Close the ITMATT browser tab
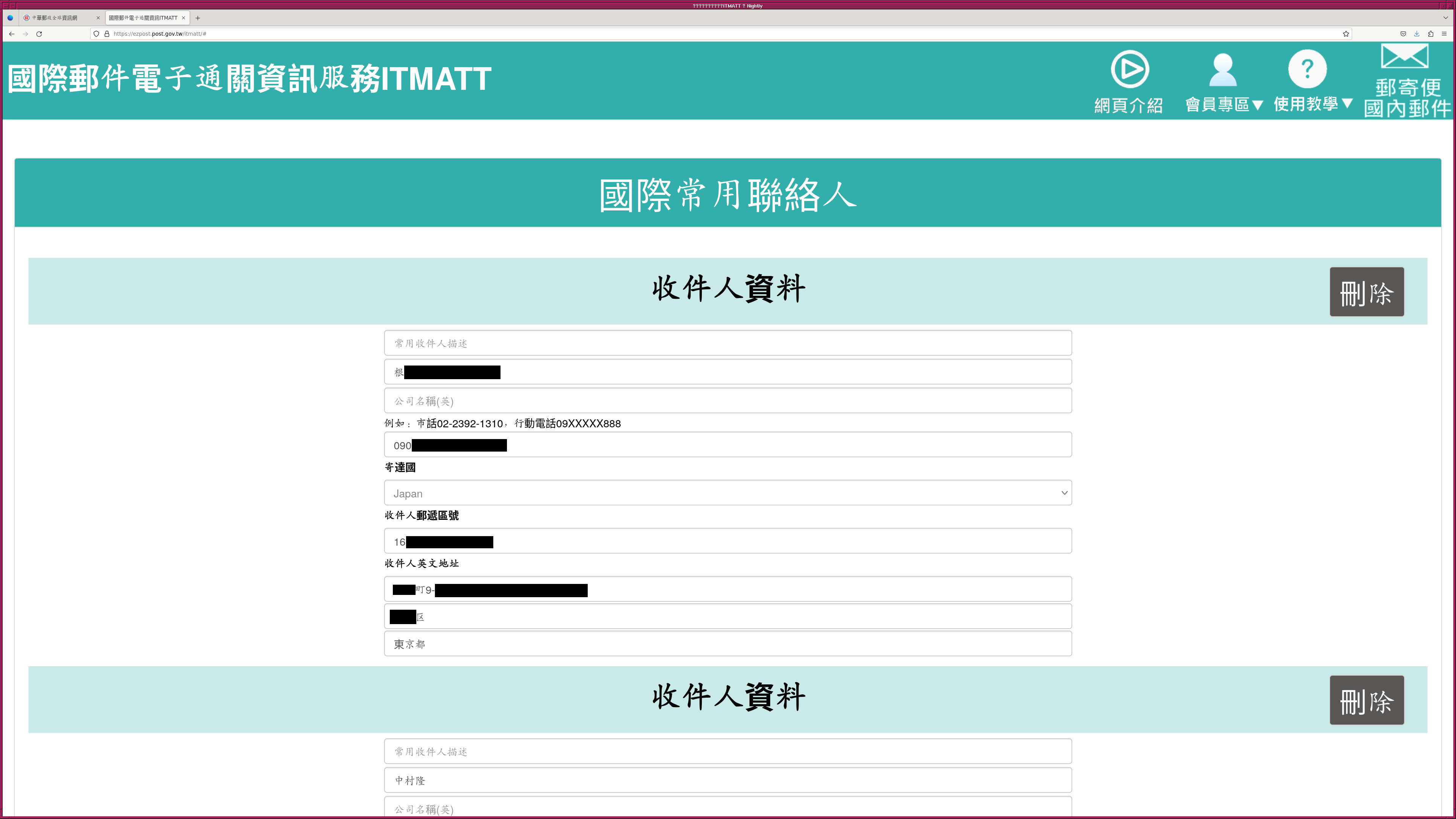Screen dimensions: 1456x819 184,18
